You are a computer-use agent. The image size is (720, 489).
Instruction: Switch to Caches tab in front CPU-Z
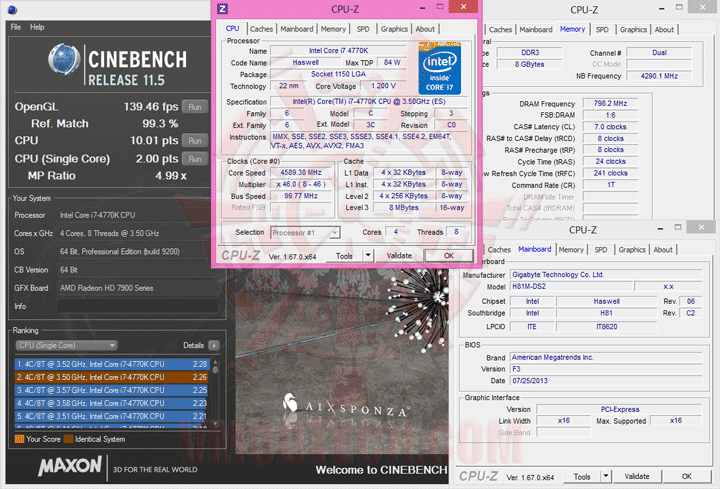coord(261,29)
